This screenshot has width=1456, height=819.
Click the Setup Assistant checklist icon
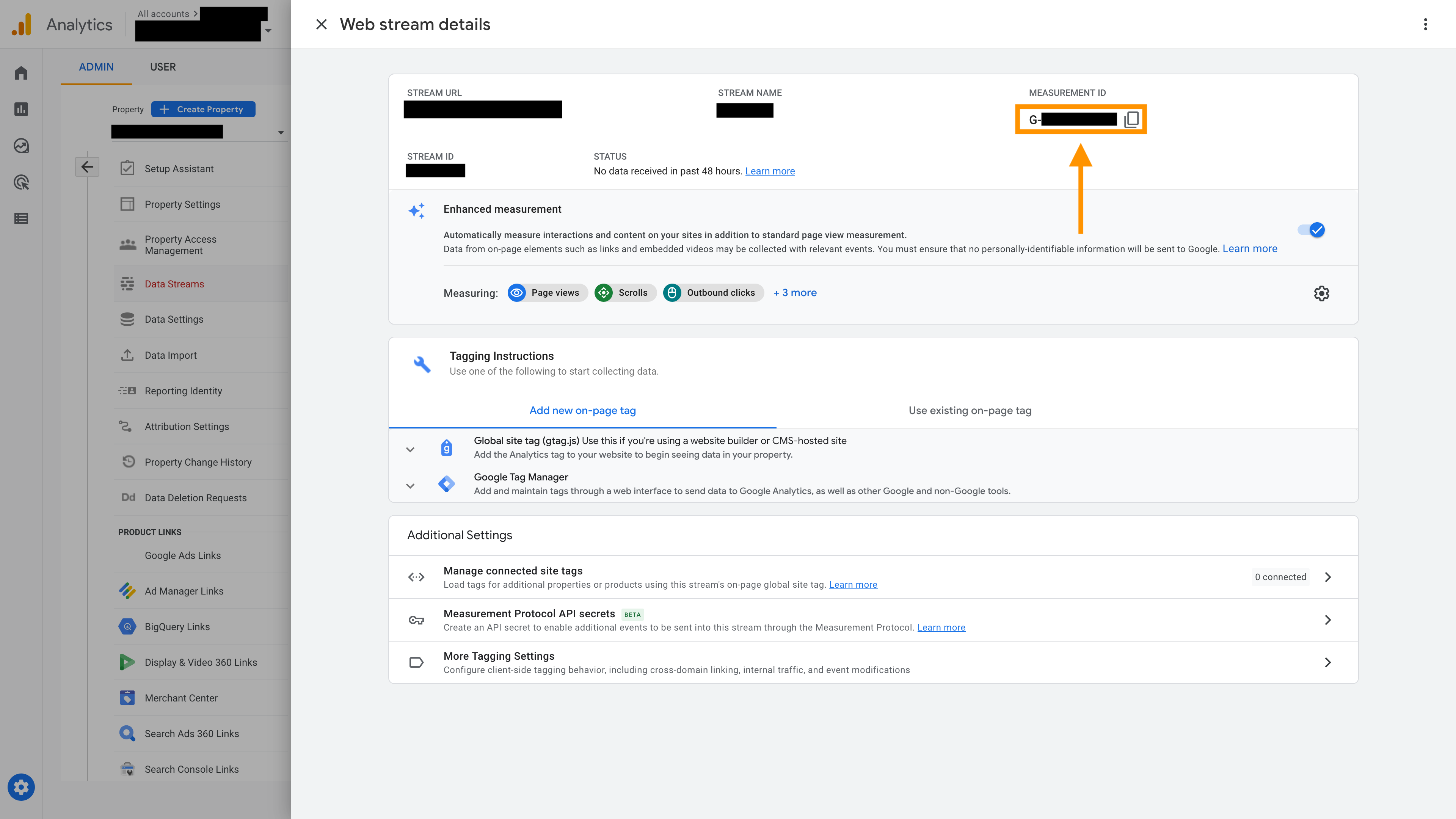(x=127, y=168)
